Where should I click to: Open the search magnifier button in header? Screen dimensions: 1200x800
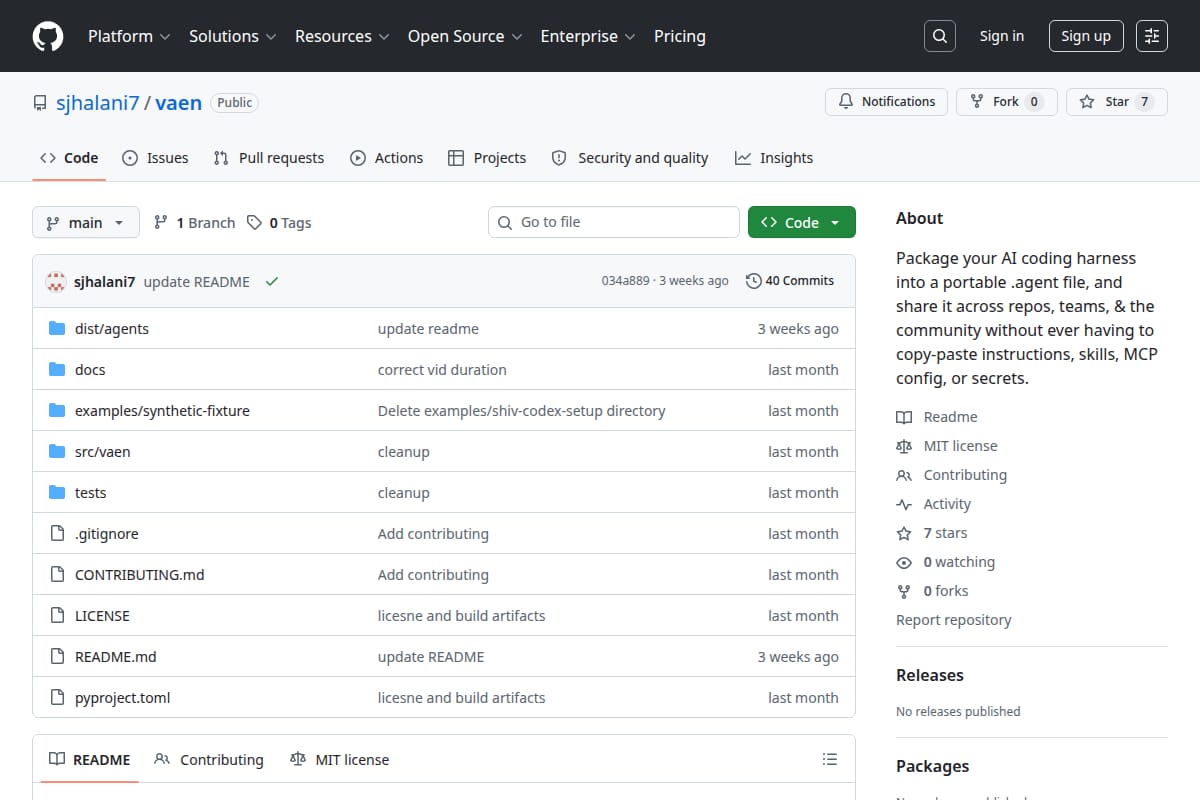[939, 36]
